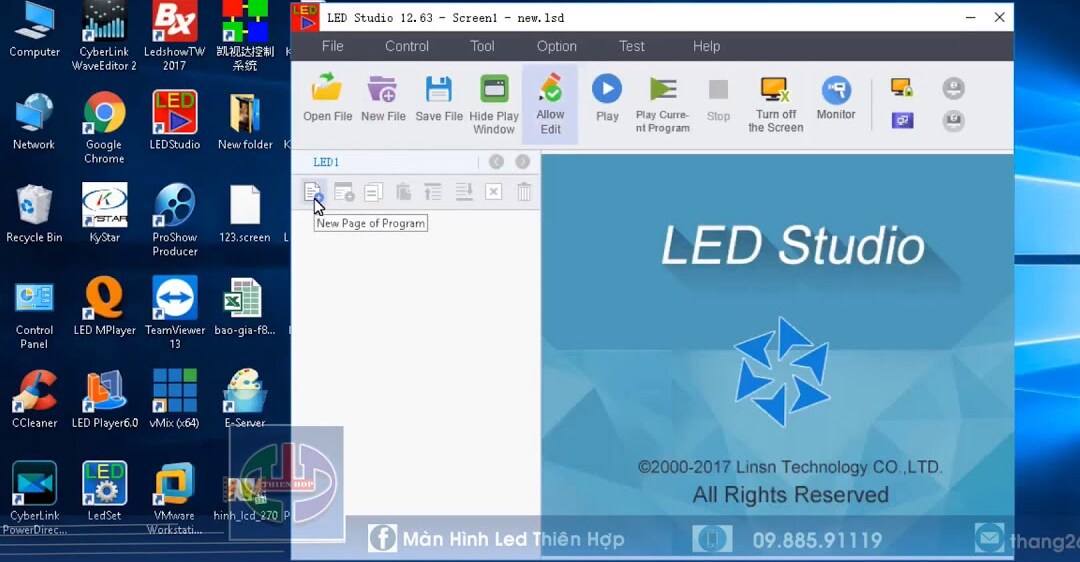Click the next screen round arrow button
Viewport: 1080px width, 562px height.
point(523,162)
